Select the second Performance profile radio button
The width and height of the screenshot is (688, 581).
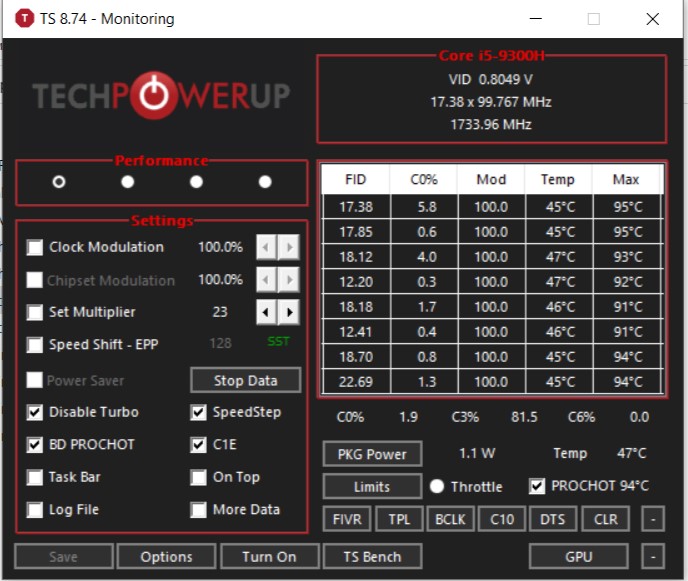(128, 181)
